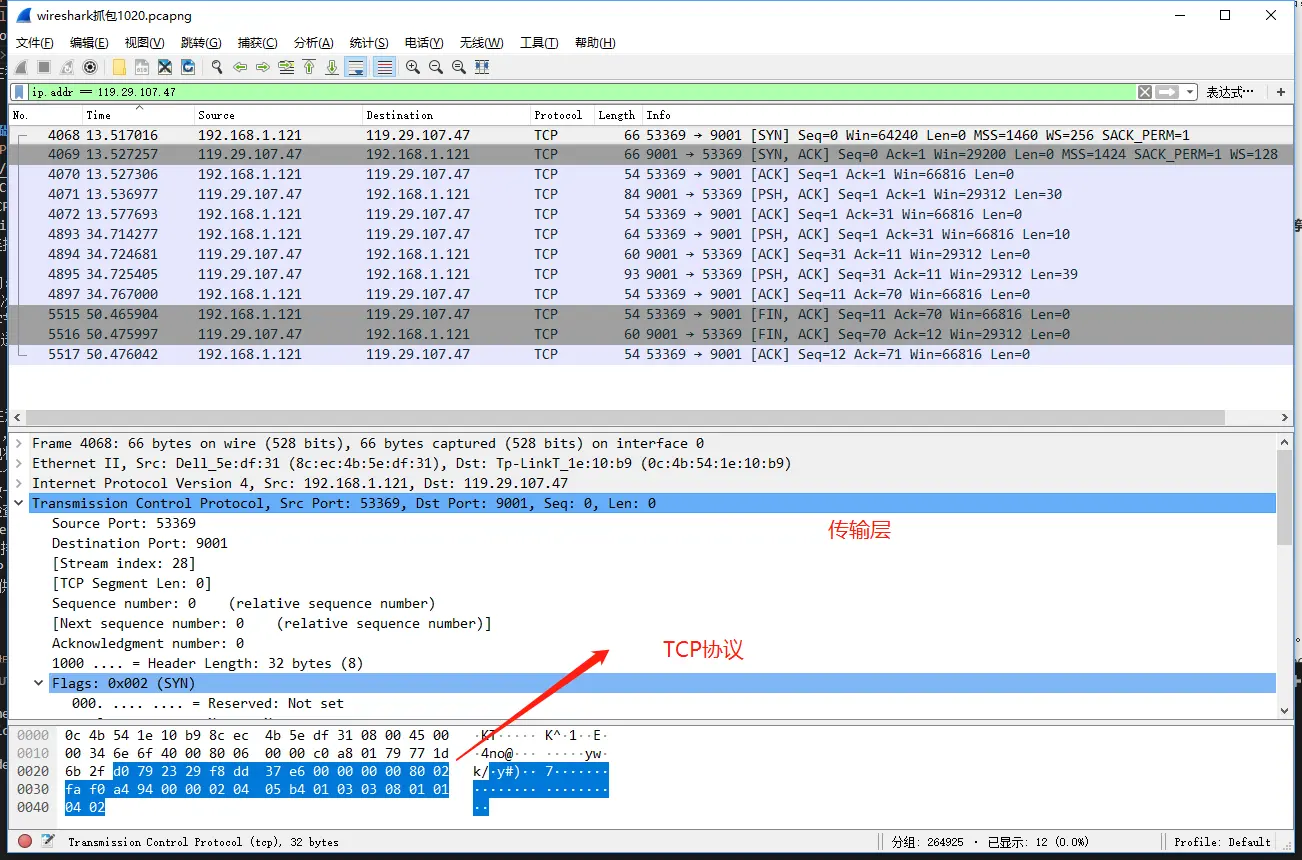The width and height of the screenshot is (1302, 860).
Task: Select the Source Port: 53369 line
Action: coord(124,523)
